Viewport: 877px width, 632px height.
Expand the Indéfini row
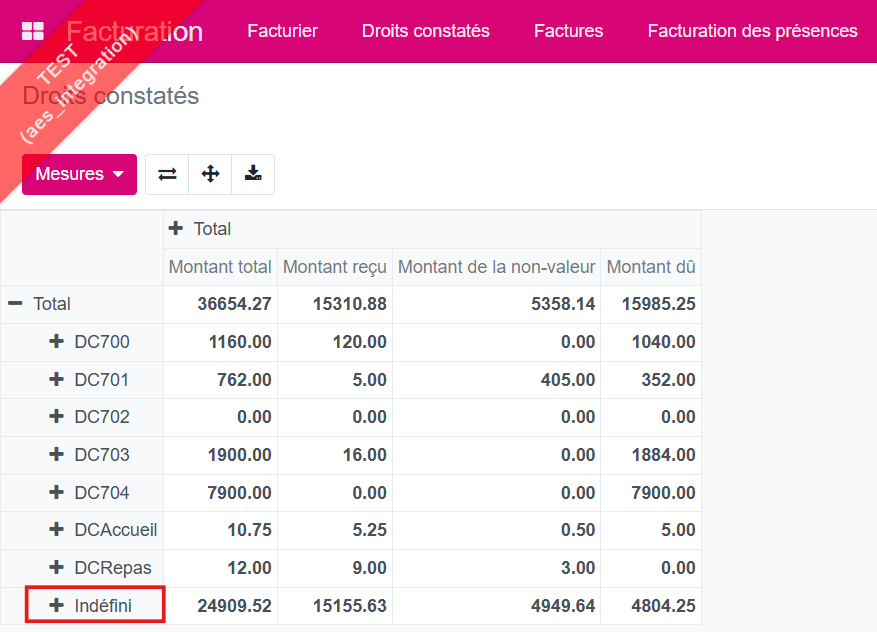93,606
